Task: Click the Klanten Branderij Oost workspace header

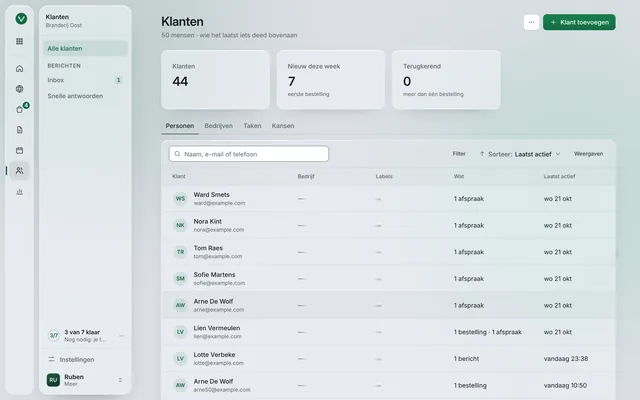Action: point(64,21)
